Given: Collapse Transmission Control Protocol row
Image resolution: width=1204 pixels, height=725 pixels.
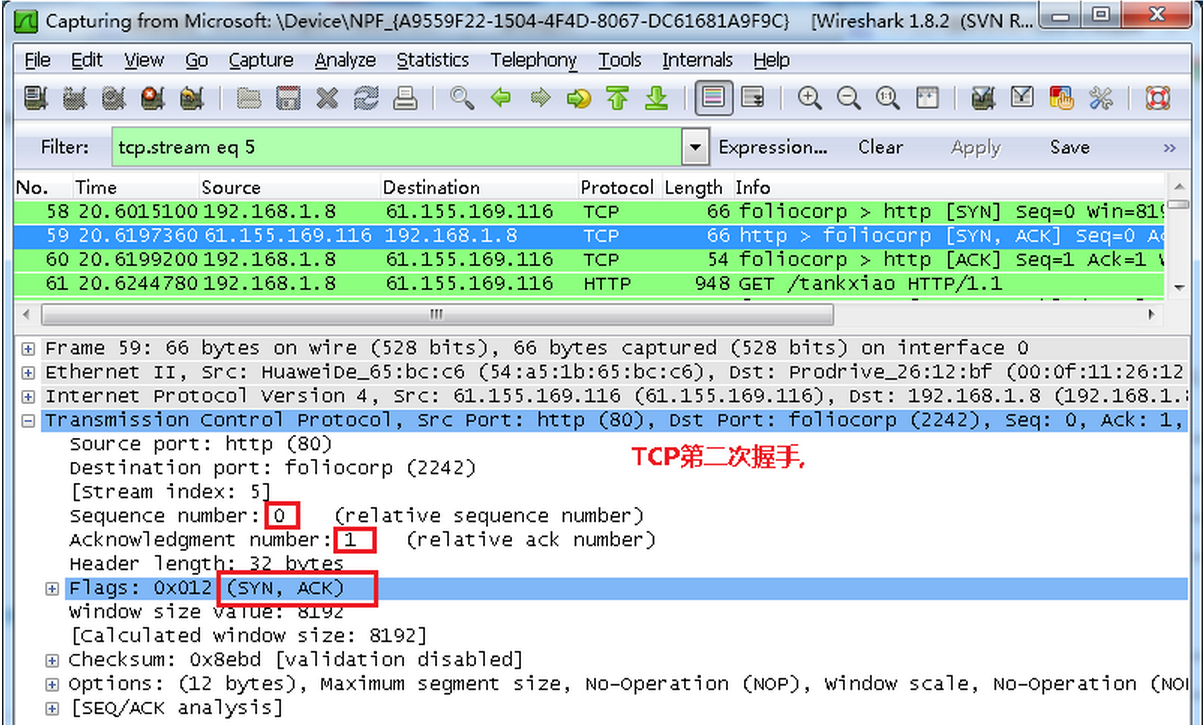Looking at the screenshot, I should (28, 420).
